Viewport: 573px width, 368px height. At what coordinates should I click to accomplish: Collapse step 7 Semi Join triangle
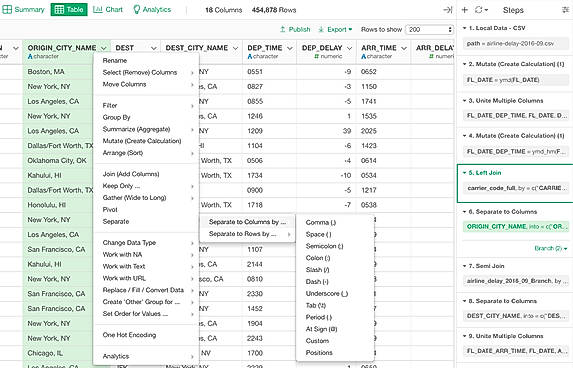(464, 266)
